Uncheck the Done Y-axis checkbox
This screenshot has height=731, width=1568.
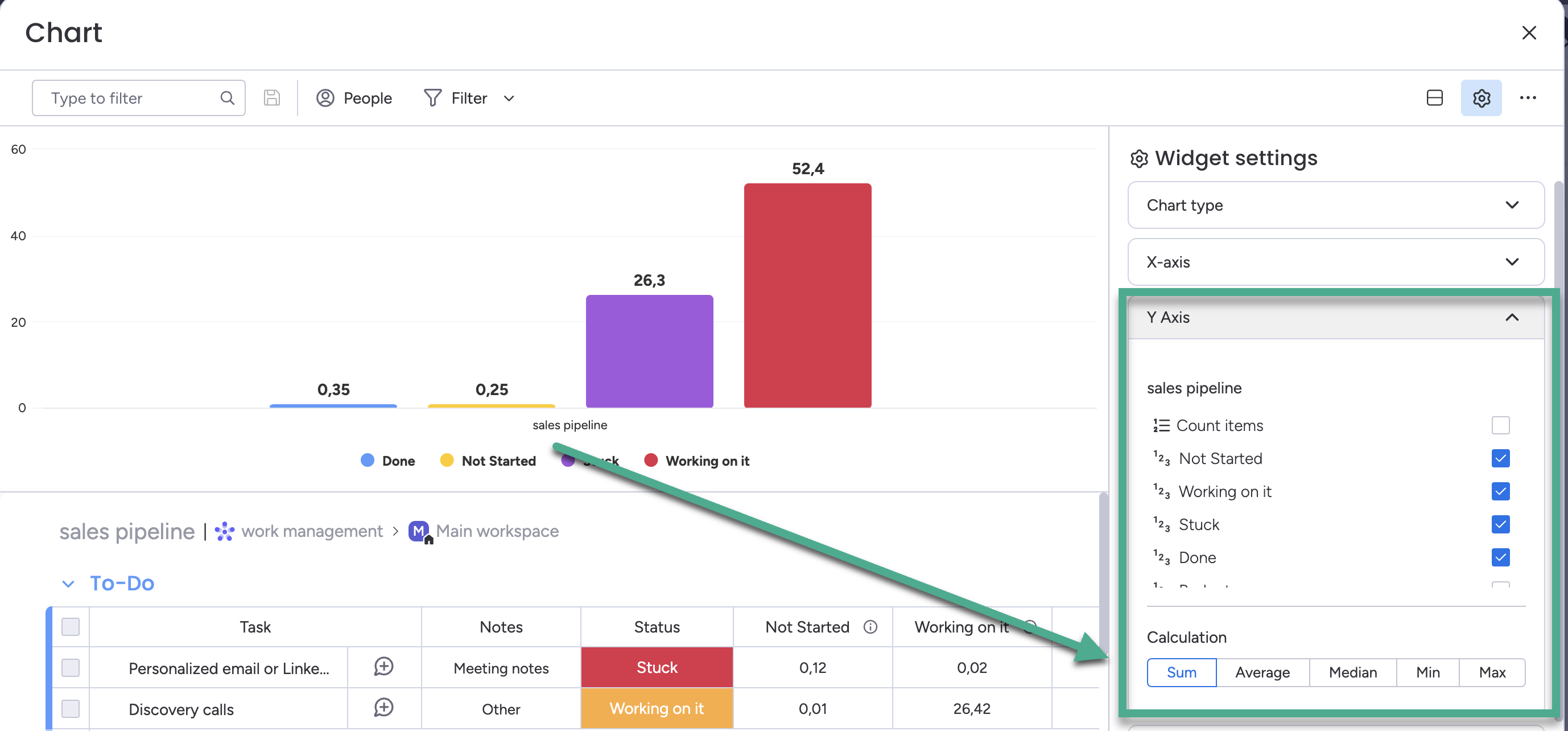click(x=1500, y=557)
